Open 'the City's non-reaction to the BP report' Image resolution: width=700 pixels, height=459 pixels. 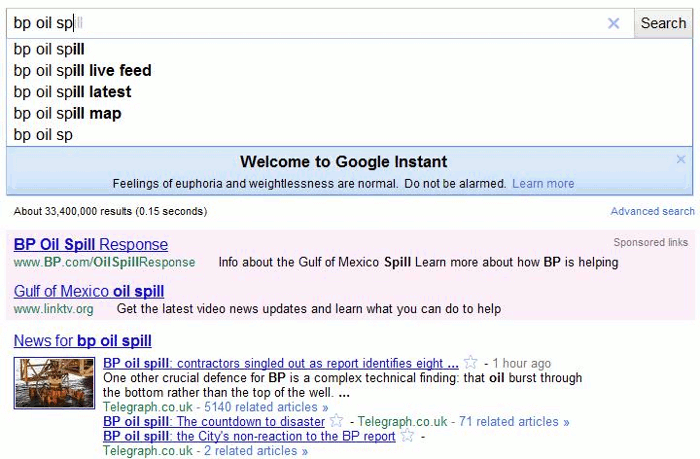tap(249, 436)
